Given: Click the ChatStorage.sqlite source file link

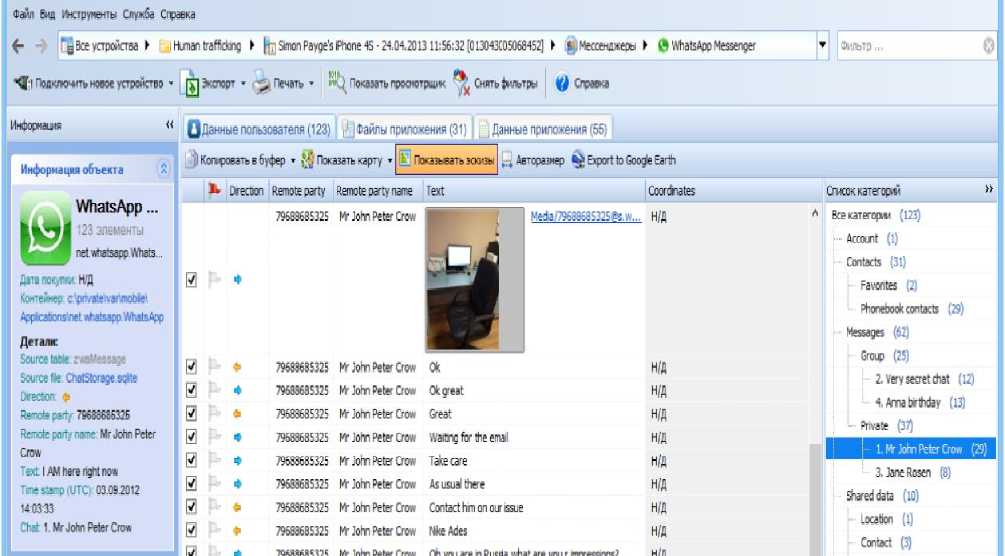Looking at the screenshot, I should [101, 378].
